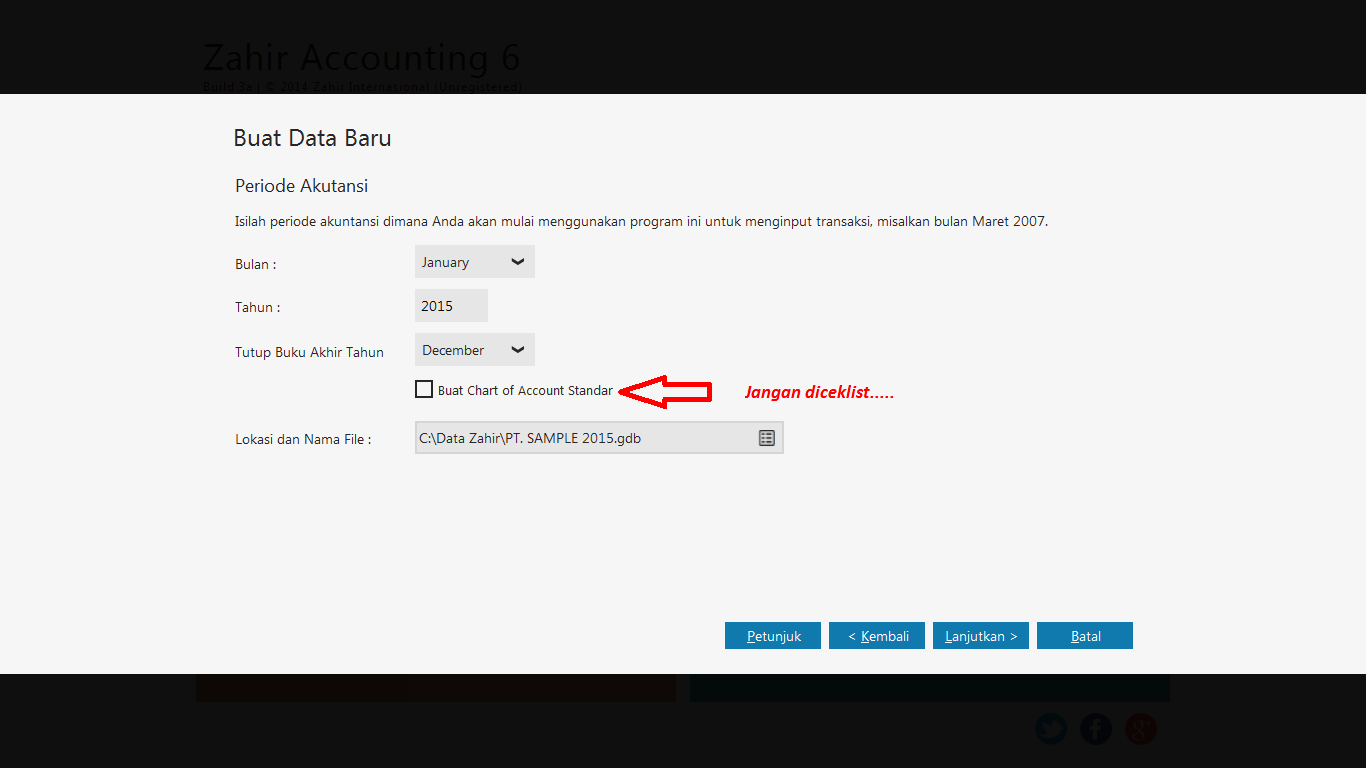
Task: Click the Lokasi dan Nama File label
Action: (x=303, y=439)
